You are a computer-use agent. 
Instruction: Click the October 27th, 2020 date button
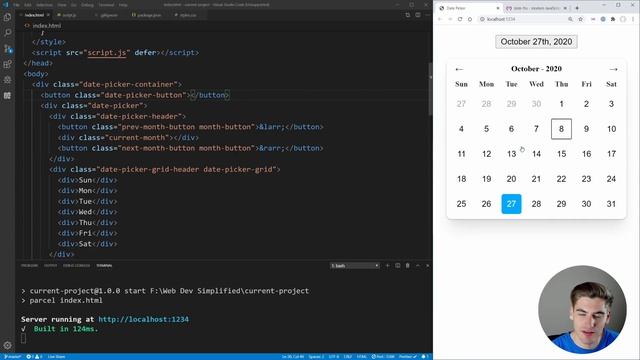tap(536, 42)
